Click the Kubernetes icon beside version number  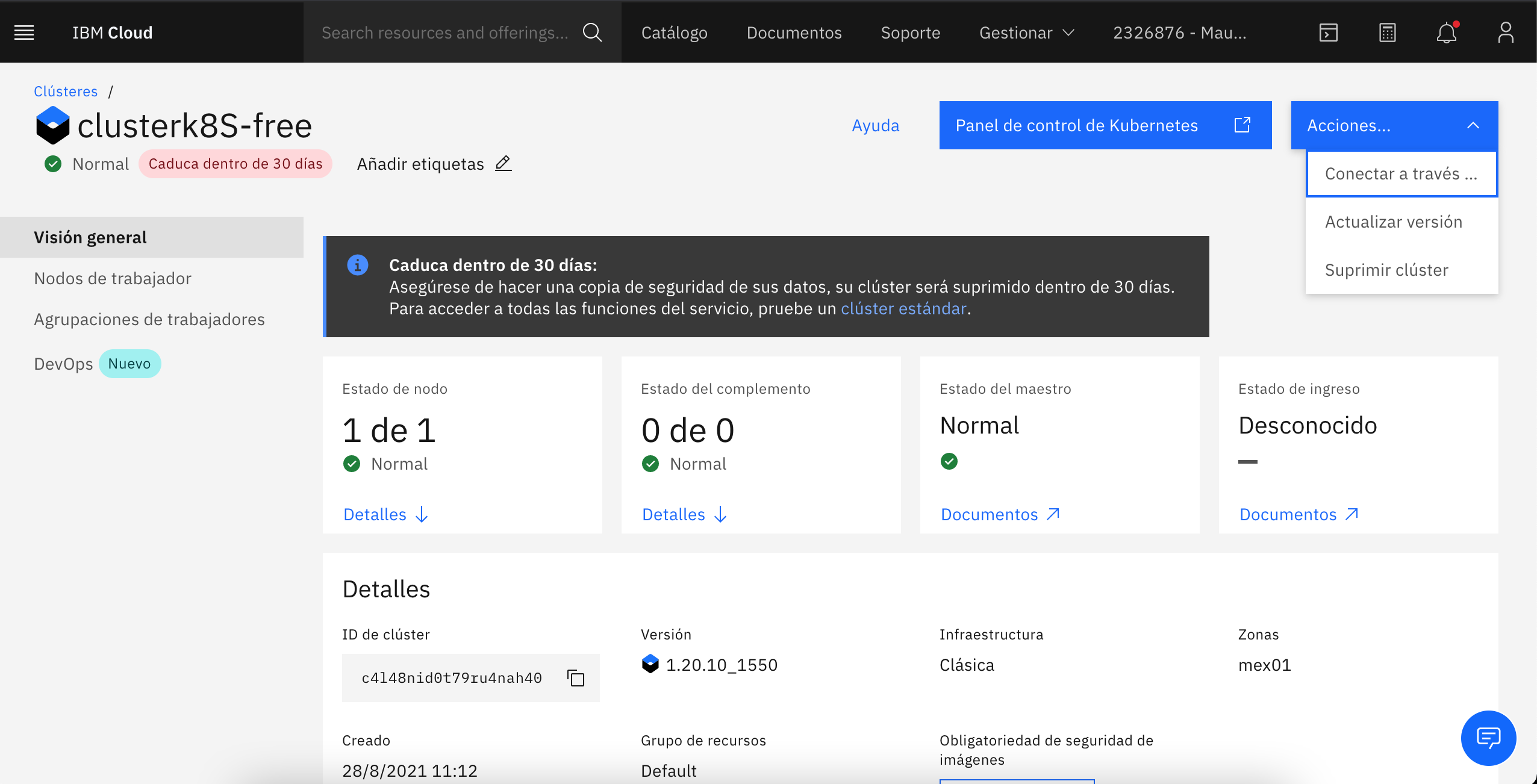click(x=650, y=664)
